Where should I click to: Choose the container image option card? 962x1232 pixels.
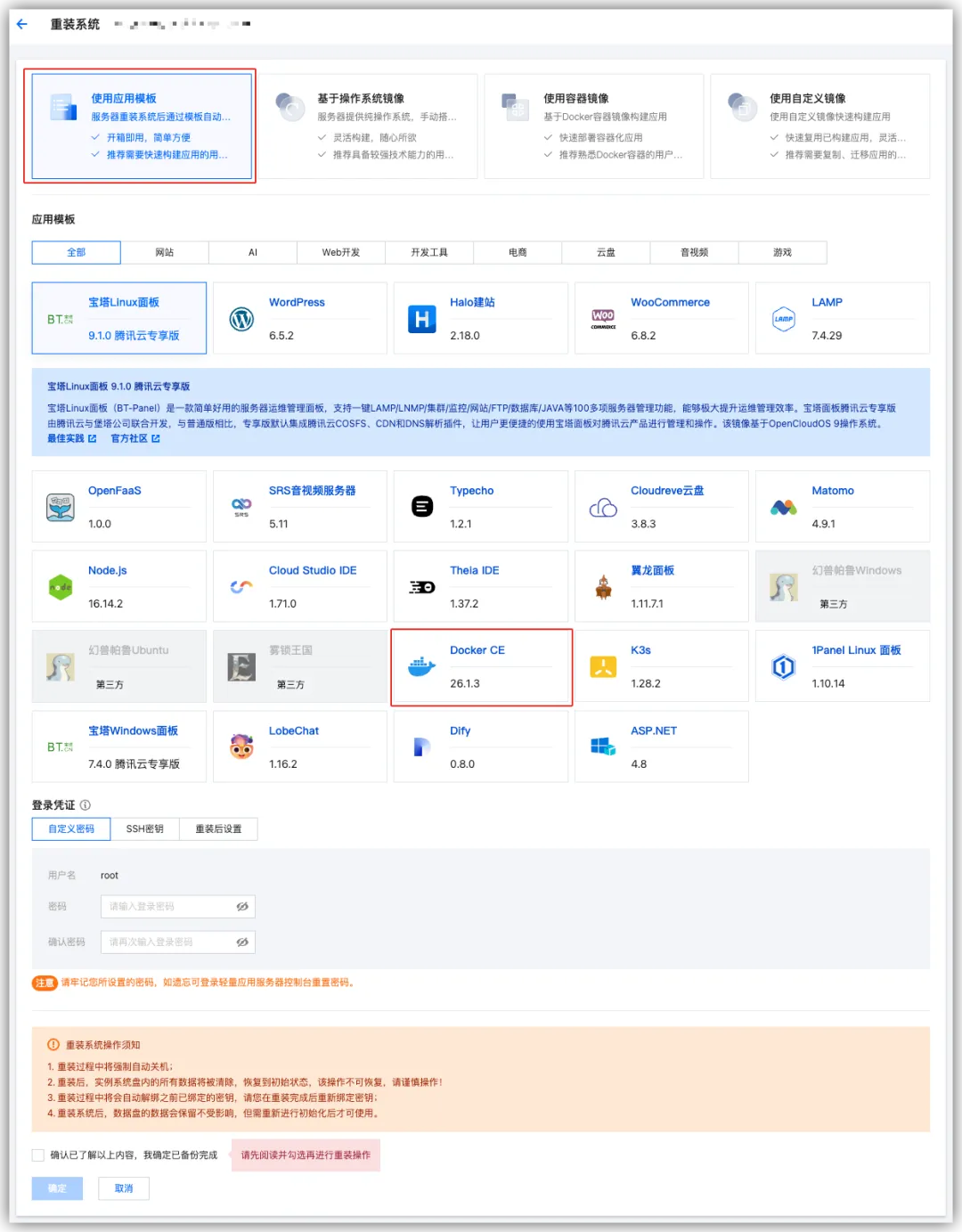pos(594,126)
